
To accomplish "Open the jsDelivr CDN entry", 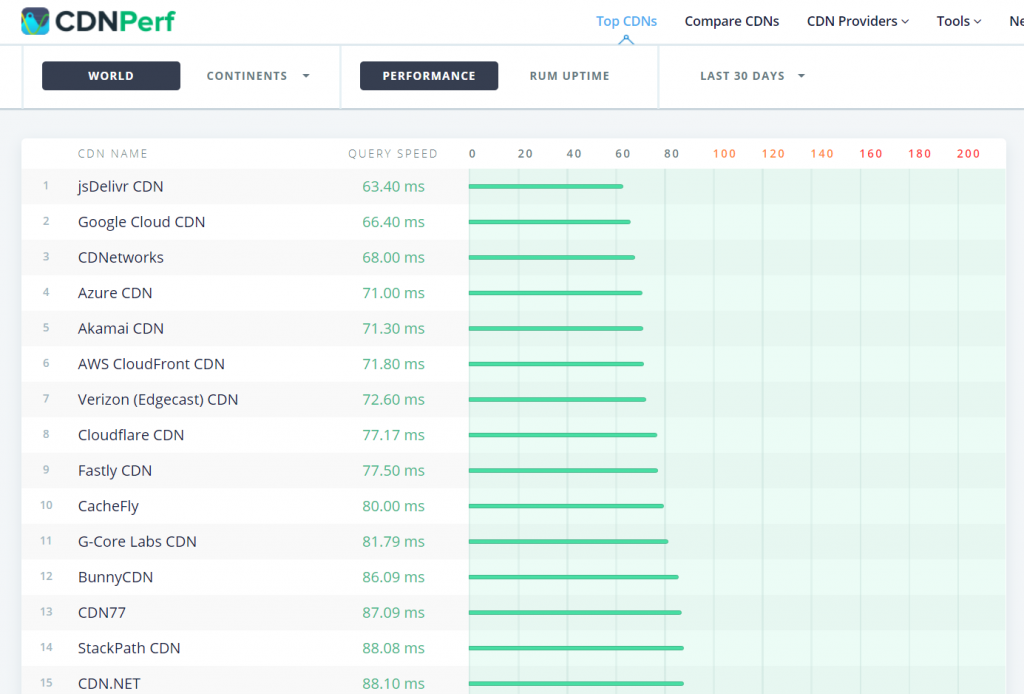I will click(x=120, y=186).
